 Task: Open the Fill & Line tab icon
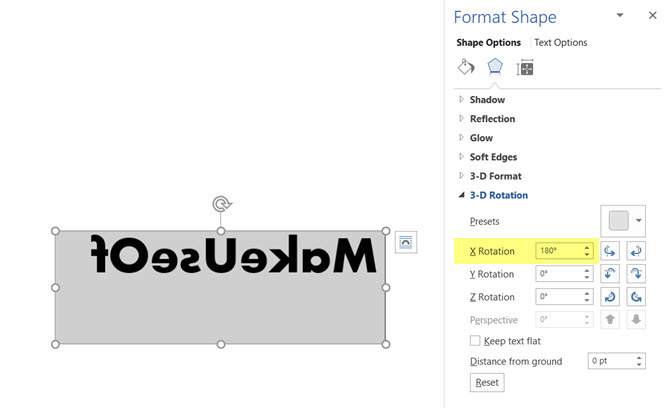point(466,68)
